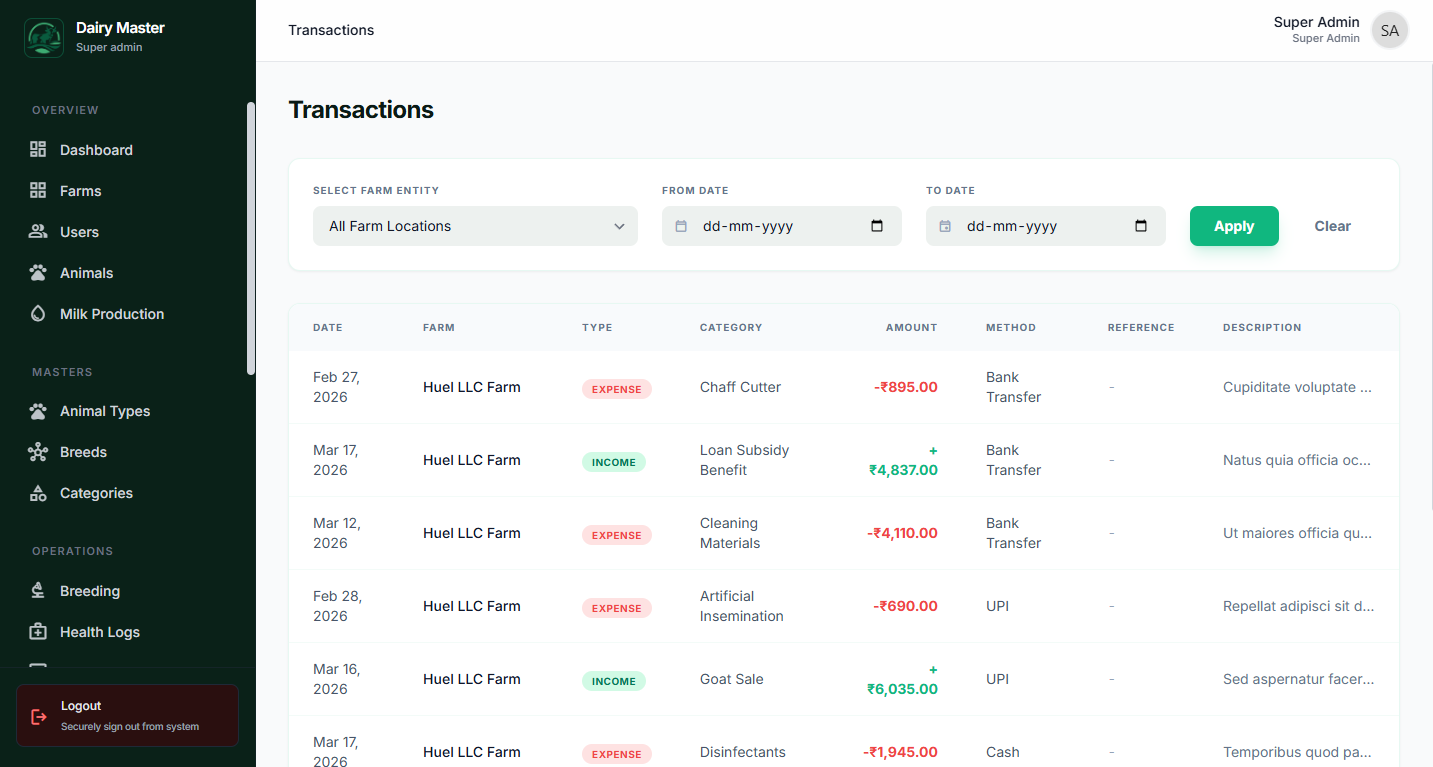
Task: Select the Breeds icon in the sidebar
Action: (x=37, y=451)
